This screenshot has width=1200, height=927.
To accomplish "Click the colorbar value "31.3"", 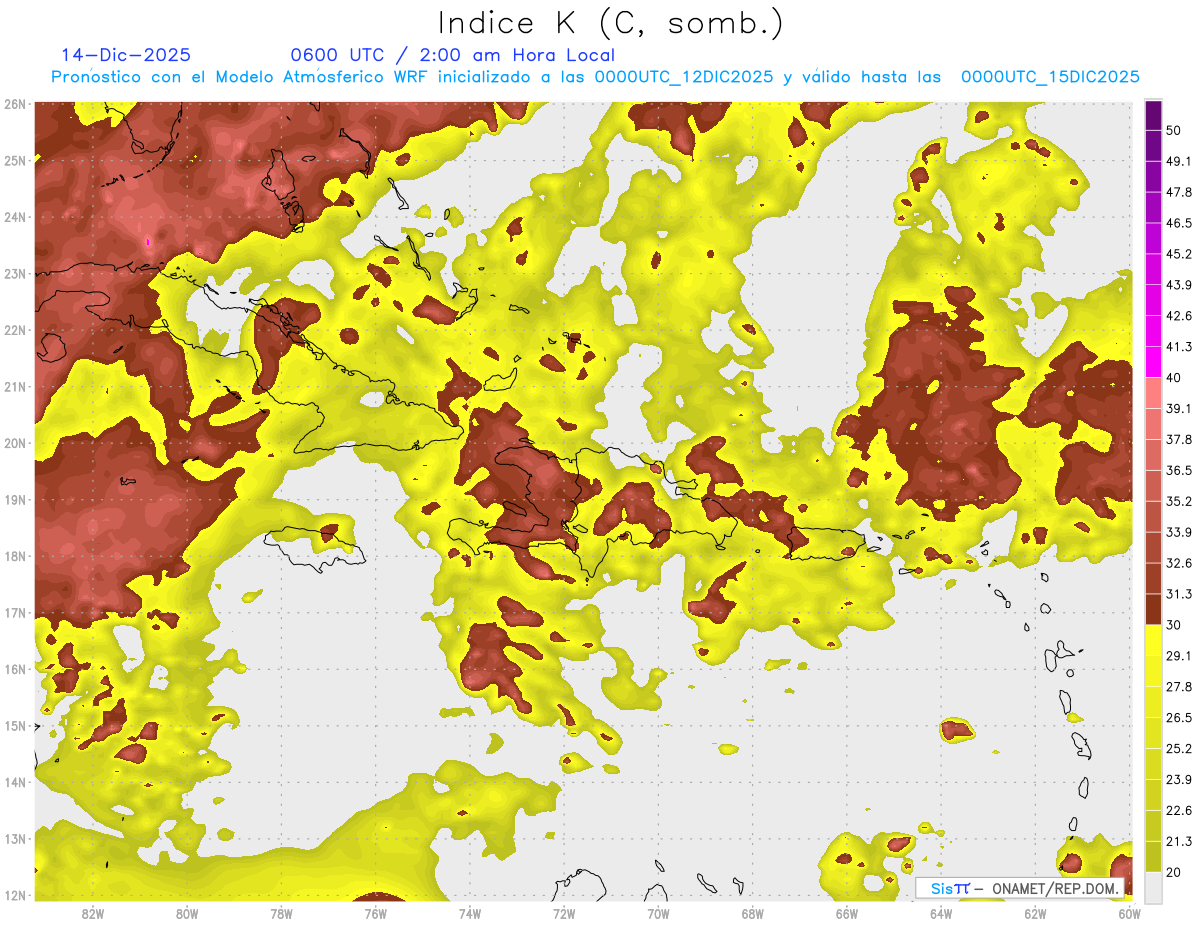I will click(1179, 594).
